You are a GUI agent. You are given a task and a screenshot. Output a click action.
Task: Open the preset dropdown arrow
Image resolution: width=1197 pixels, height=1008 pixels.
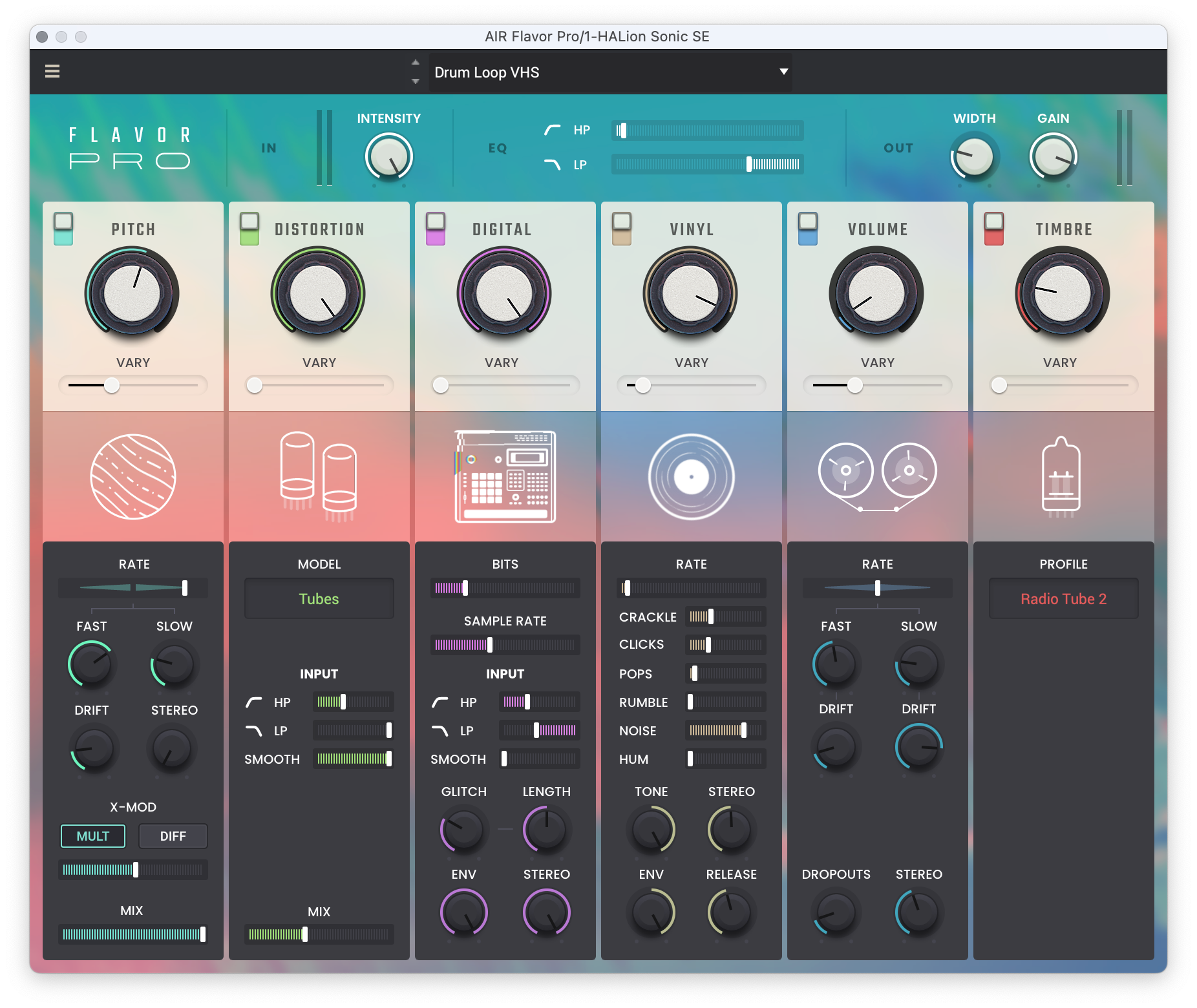(783, 72)
